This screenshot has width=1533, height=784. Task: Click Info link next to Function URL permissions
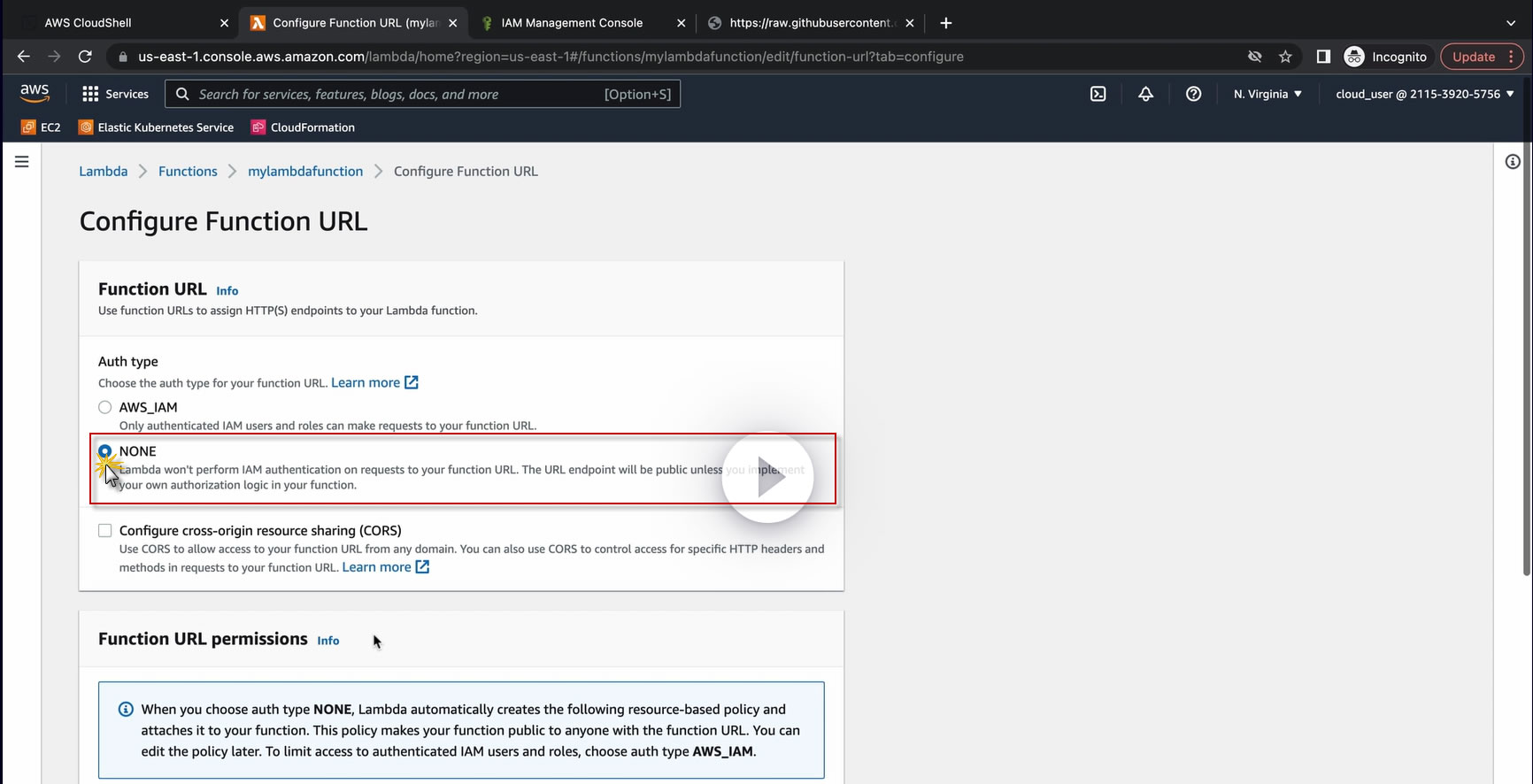(328, 641)
